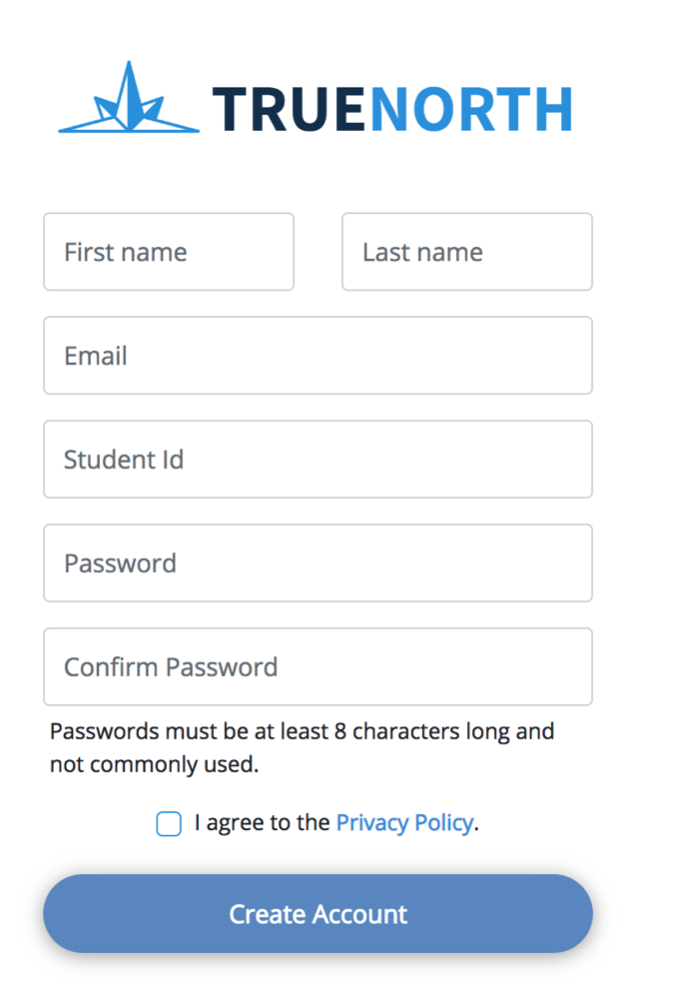The width and height of the screenshot is (674, 1004).
Task: Focus the First name input field
Action: 168,252
